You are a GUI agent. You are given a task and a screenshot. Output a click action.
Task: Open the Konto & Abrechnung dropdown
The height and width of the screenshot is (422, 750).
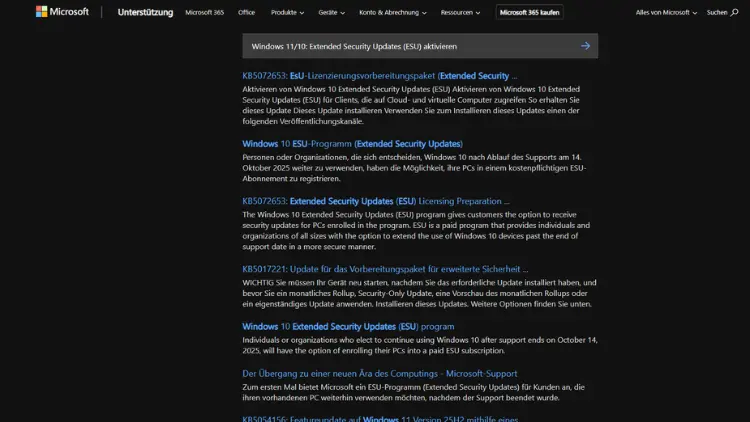[x=393, y=12]
